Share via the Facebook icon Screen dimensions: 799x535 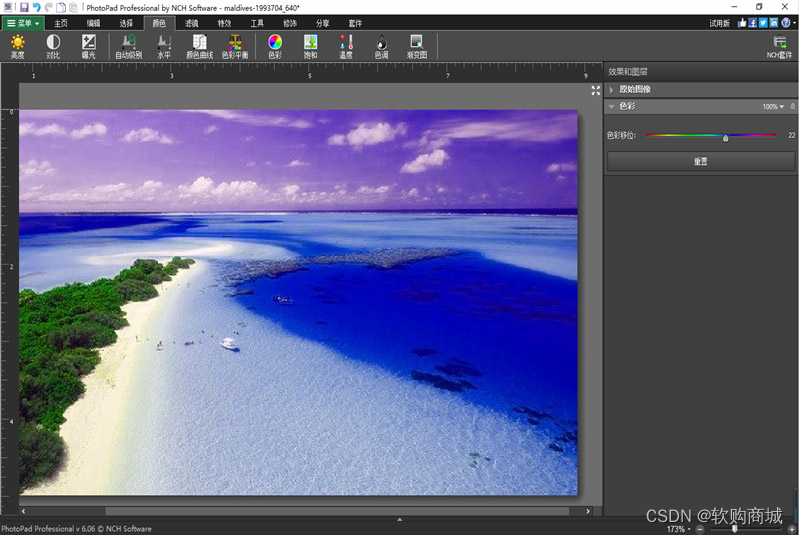753,22
